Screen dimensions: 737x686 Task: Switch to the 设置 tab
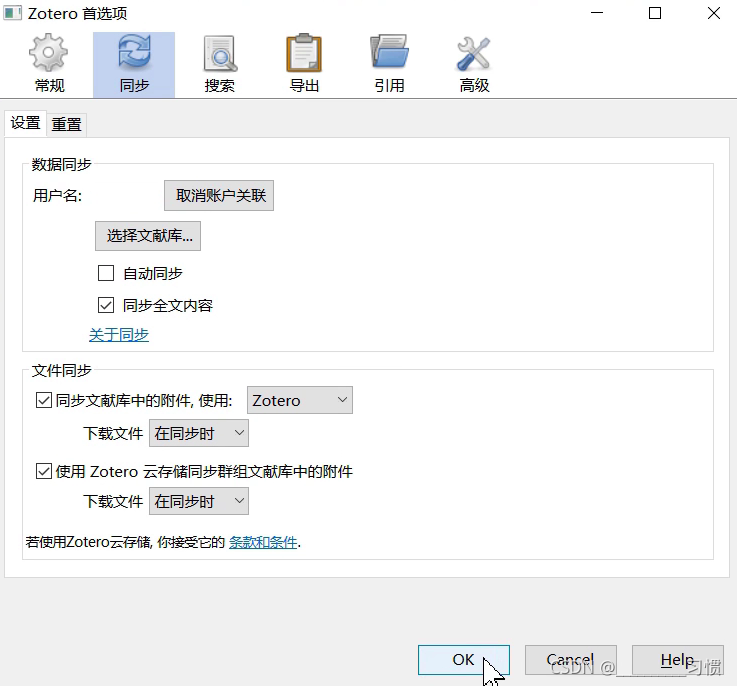(25, 123)
